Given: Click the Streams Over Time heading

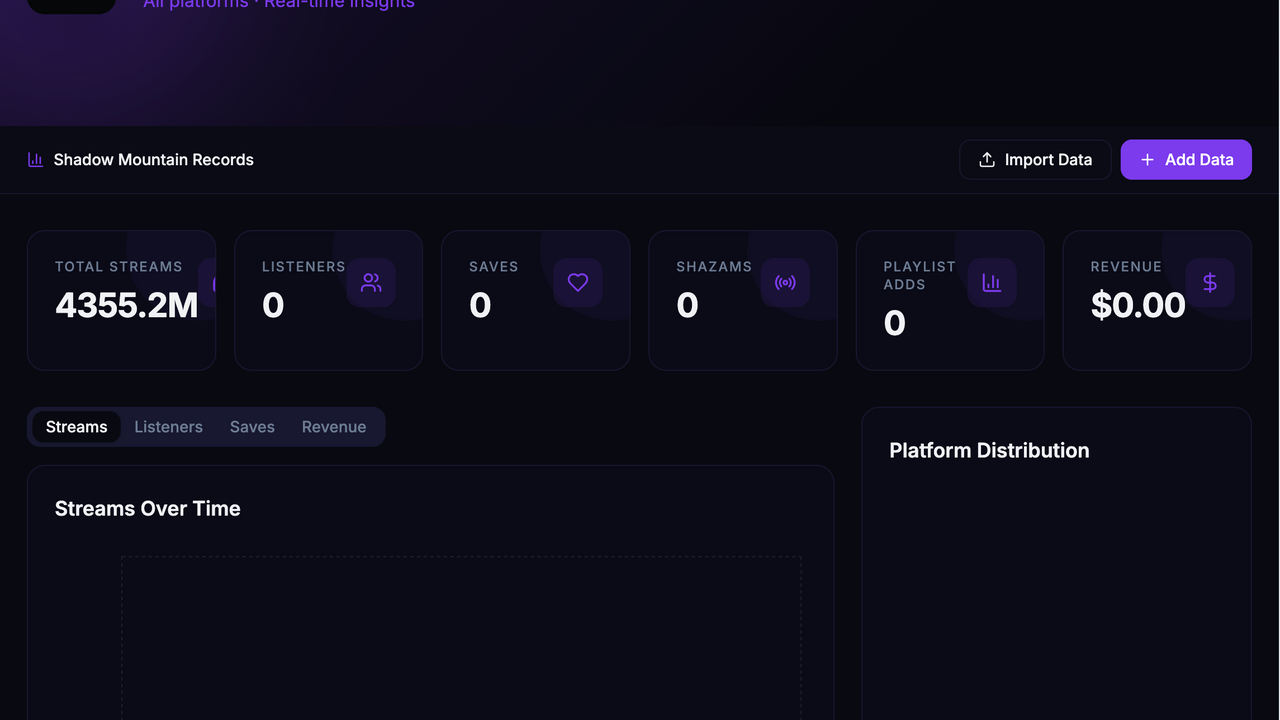Looking at the screenshot, I should (148, 508).
